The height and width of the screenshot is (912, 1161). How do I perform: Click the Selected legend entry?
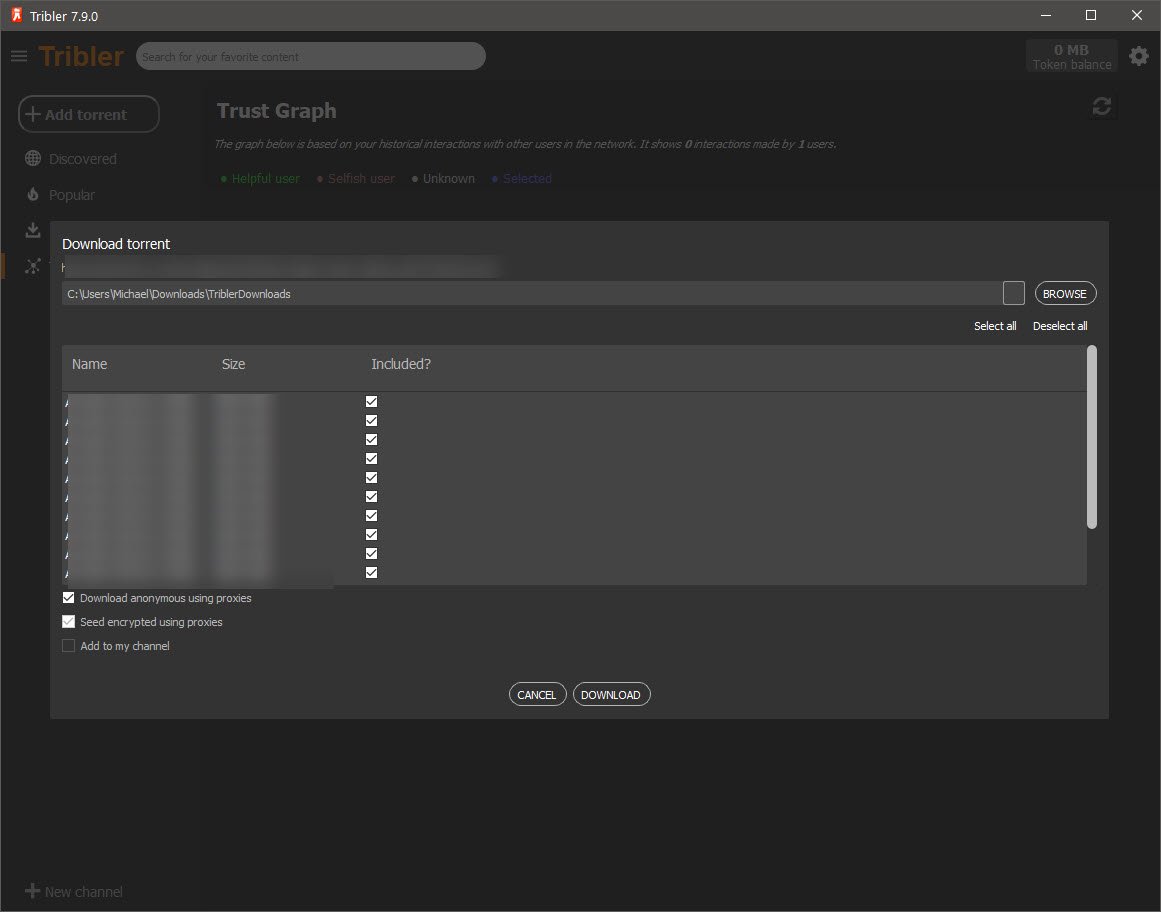coord(521,178)
